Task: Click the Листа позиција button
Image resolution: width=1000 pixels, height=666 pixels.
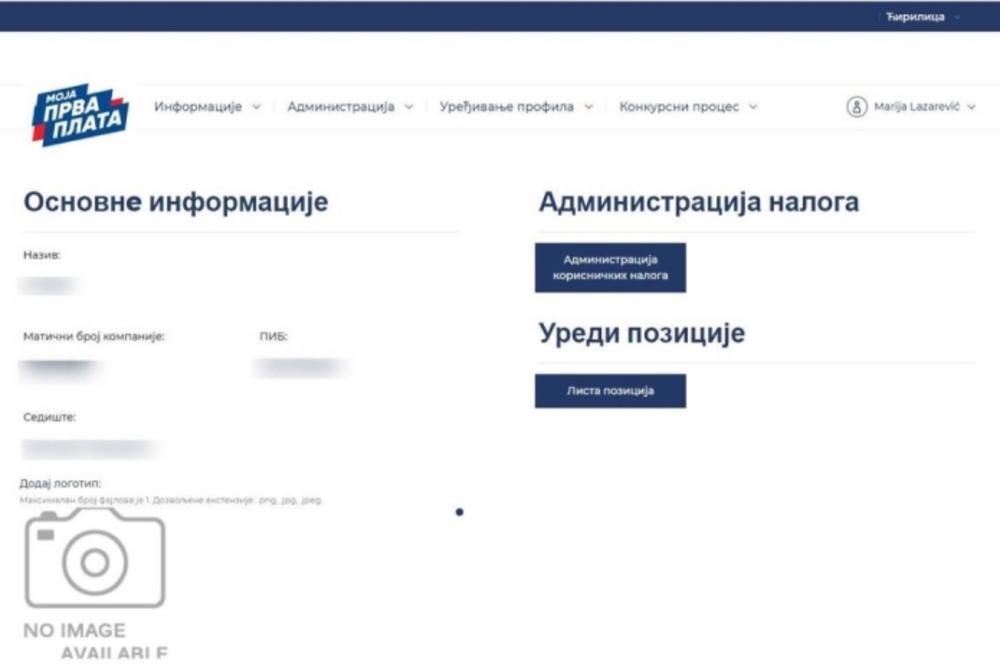Action: (x=611, y=390)
